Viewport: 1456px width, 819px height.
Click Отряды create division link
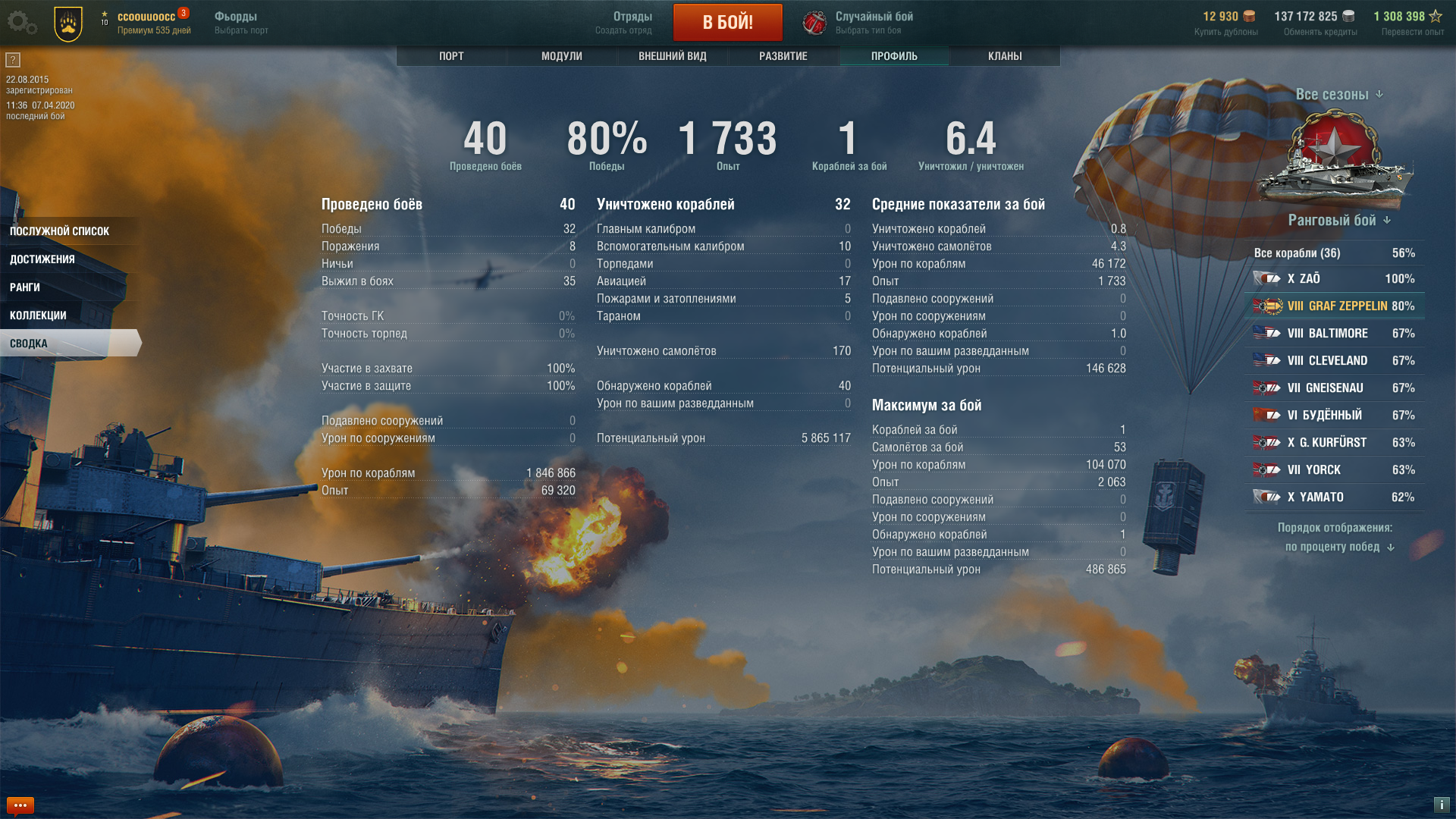coord(623,23)
